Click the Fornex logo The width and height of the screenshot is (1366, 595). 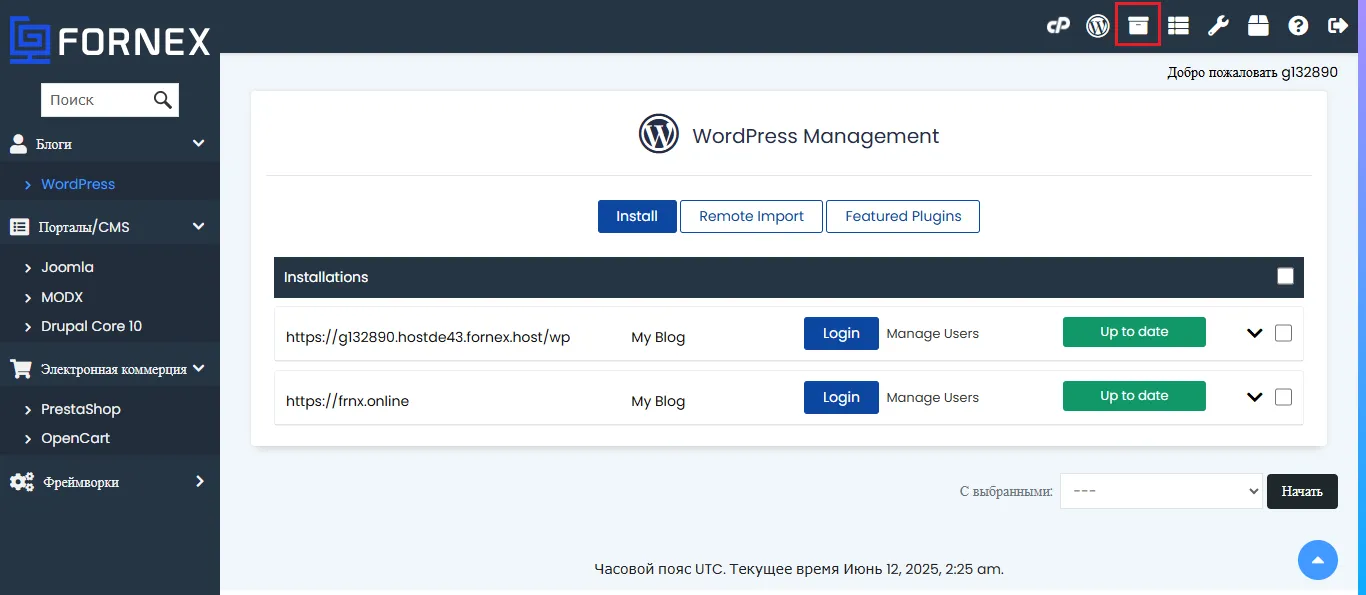click(110, 40)
